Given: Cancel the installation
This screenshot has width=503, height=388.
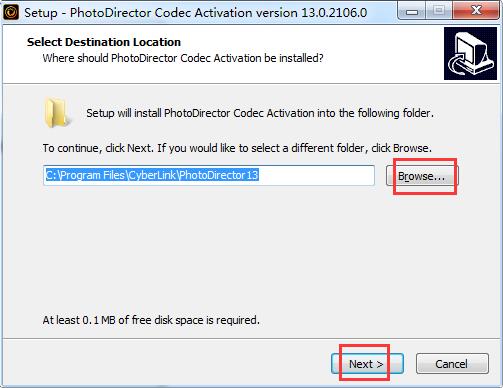Looking at the screenshot, I should point(452,364).
